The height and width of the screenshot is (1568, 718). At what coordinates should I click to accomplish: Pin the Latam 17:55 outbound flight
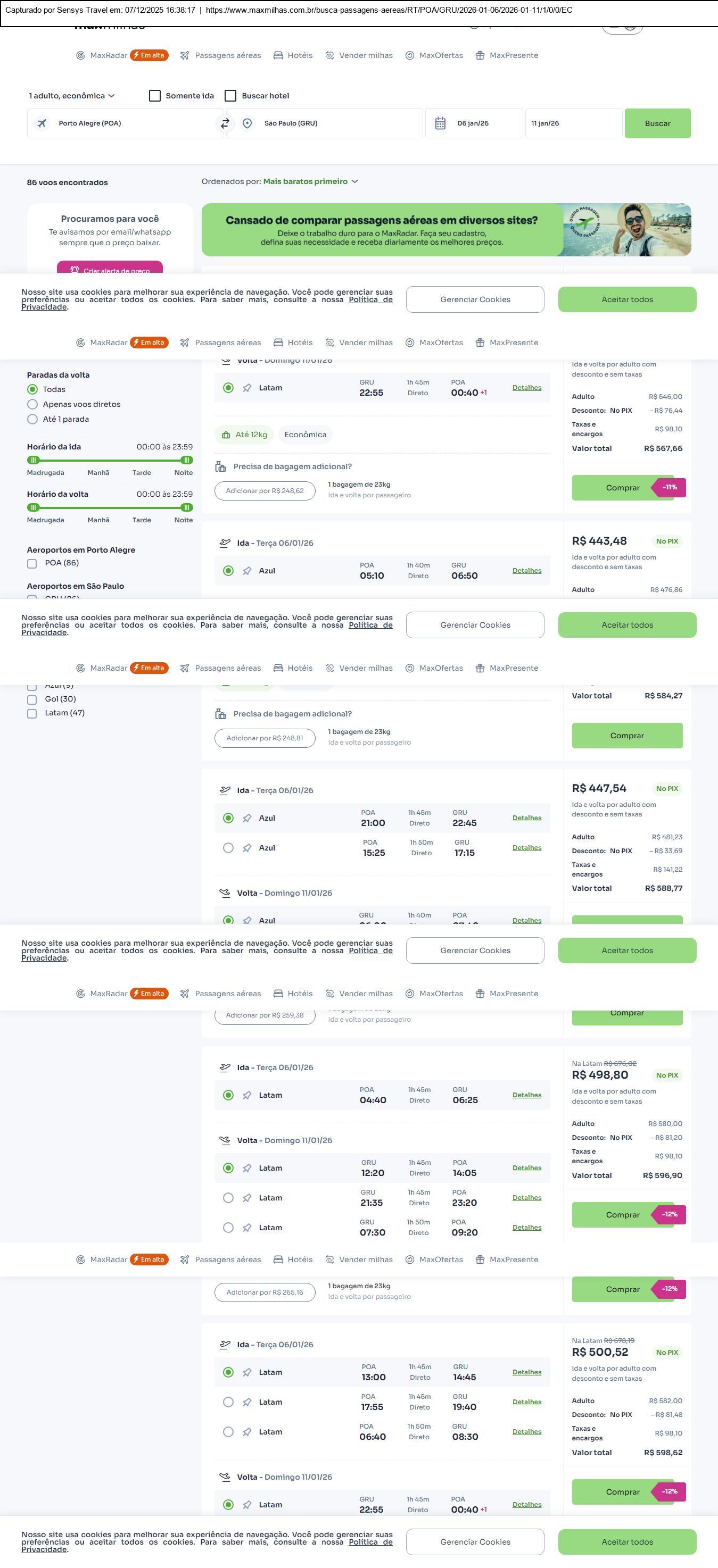[247, 1403]
